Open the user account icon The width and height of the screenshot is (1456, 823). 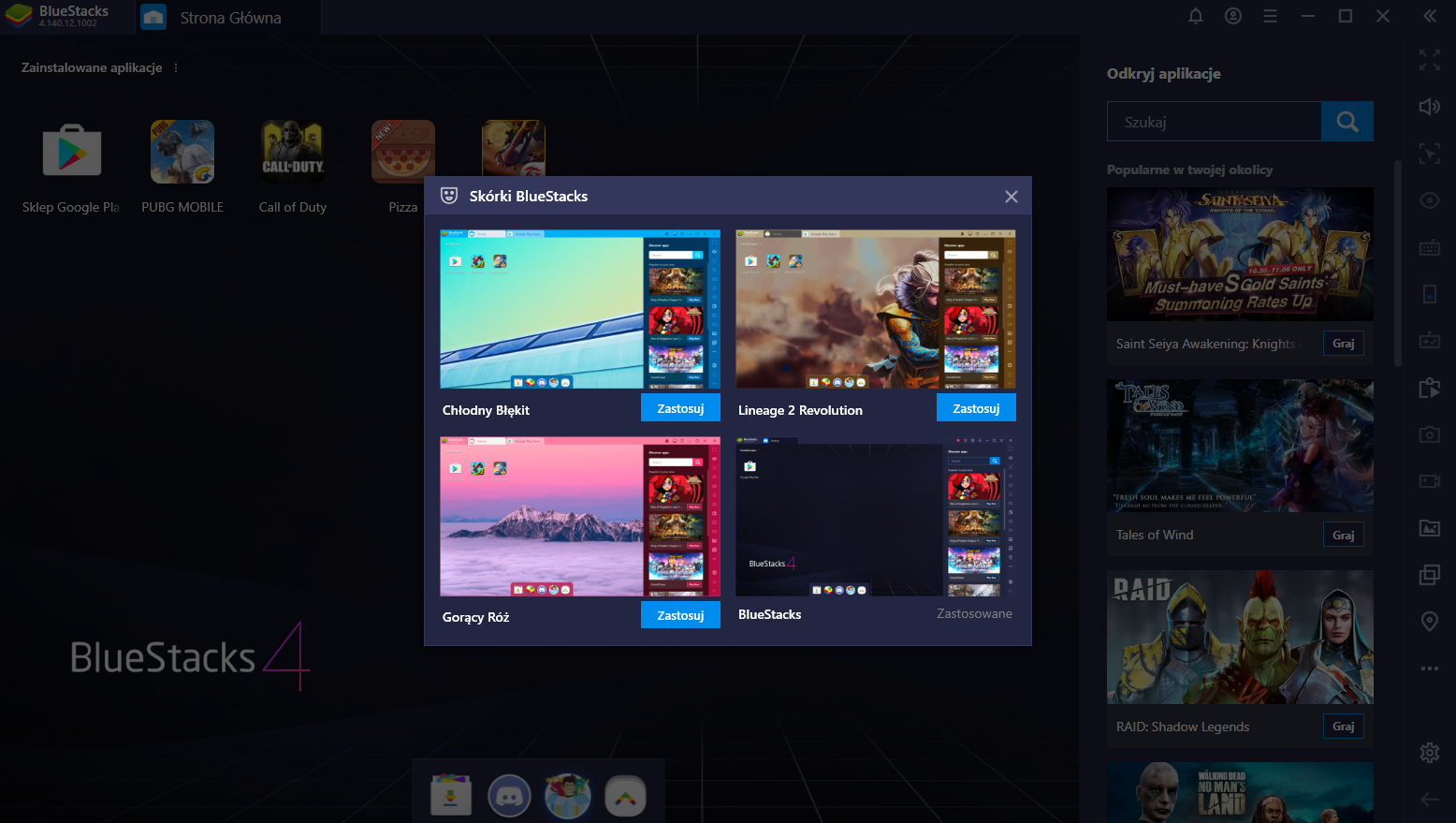point(1232,16)
